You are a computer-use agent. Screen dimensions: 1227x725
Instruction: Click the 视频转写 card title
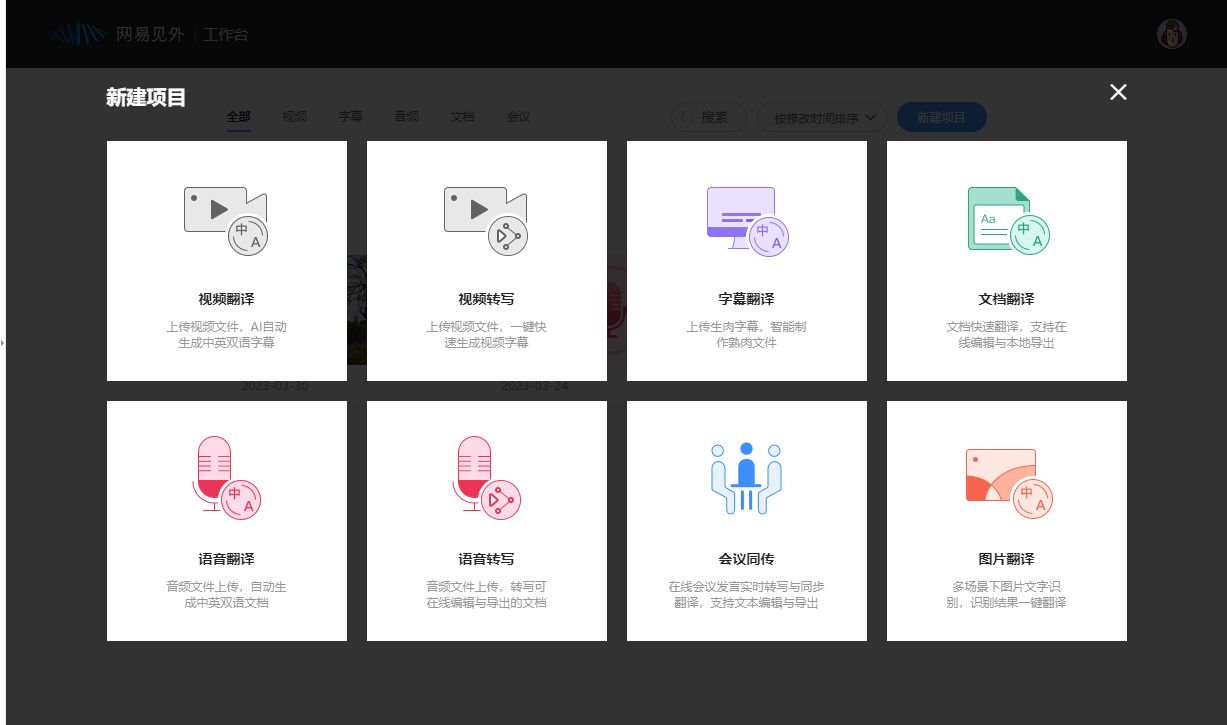[x=487, y=299]
